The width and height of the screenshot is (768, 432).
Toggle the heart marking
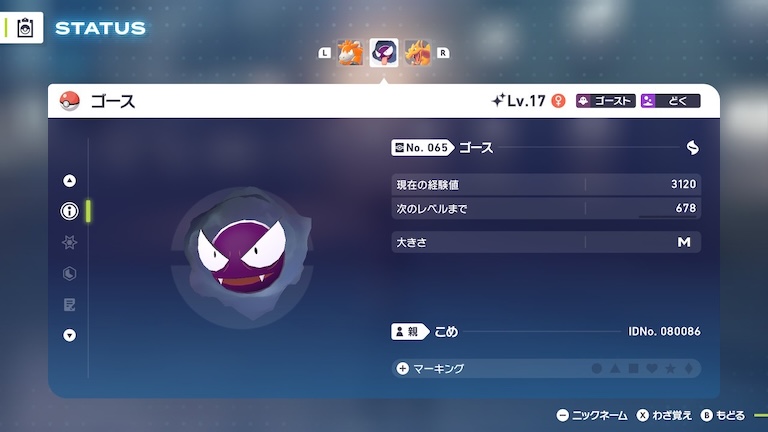[x=652, y=368]
